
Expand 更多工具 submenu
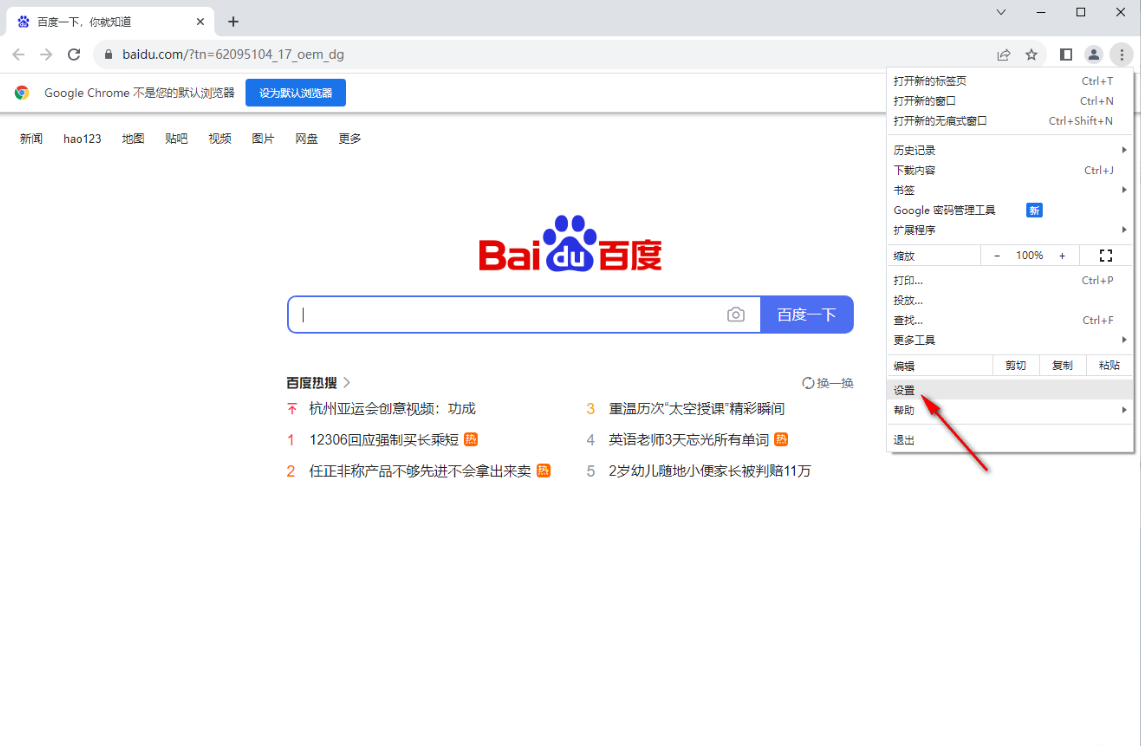(1010, 340)
